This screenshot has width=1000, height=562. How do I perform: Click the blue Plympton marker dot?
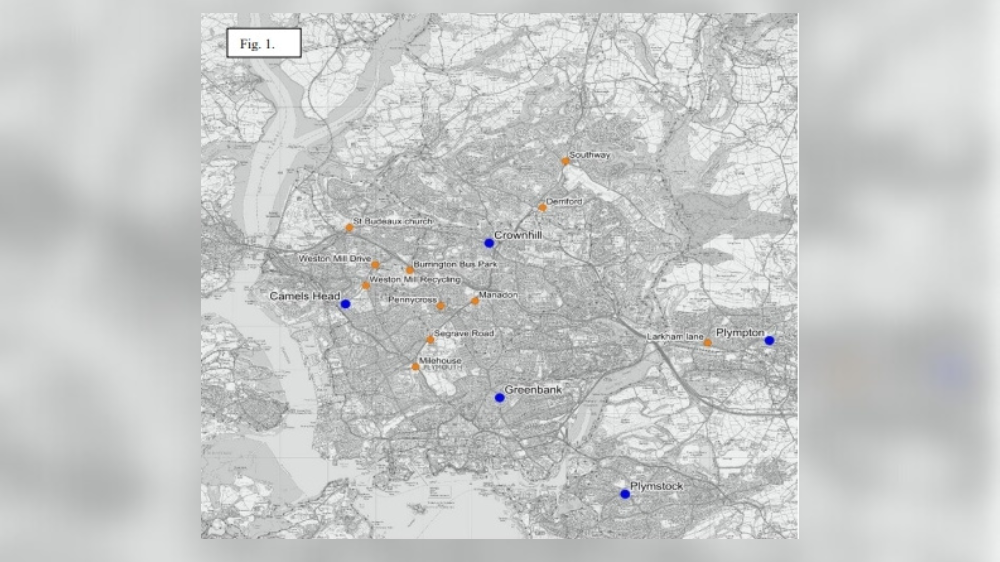(x=769, y=341)
